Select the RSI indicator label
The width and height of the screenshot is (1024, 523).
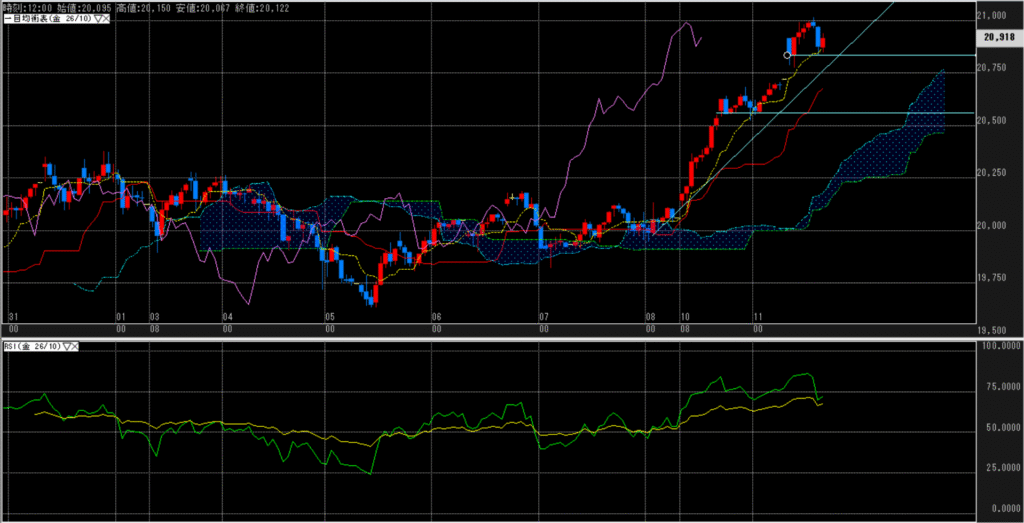pyautogui.click(x=31, y=346)
